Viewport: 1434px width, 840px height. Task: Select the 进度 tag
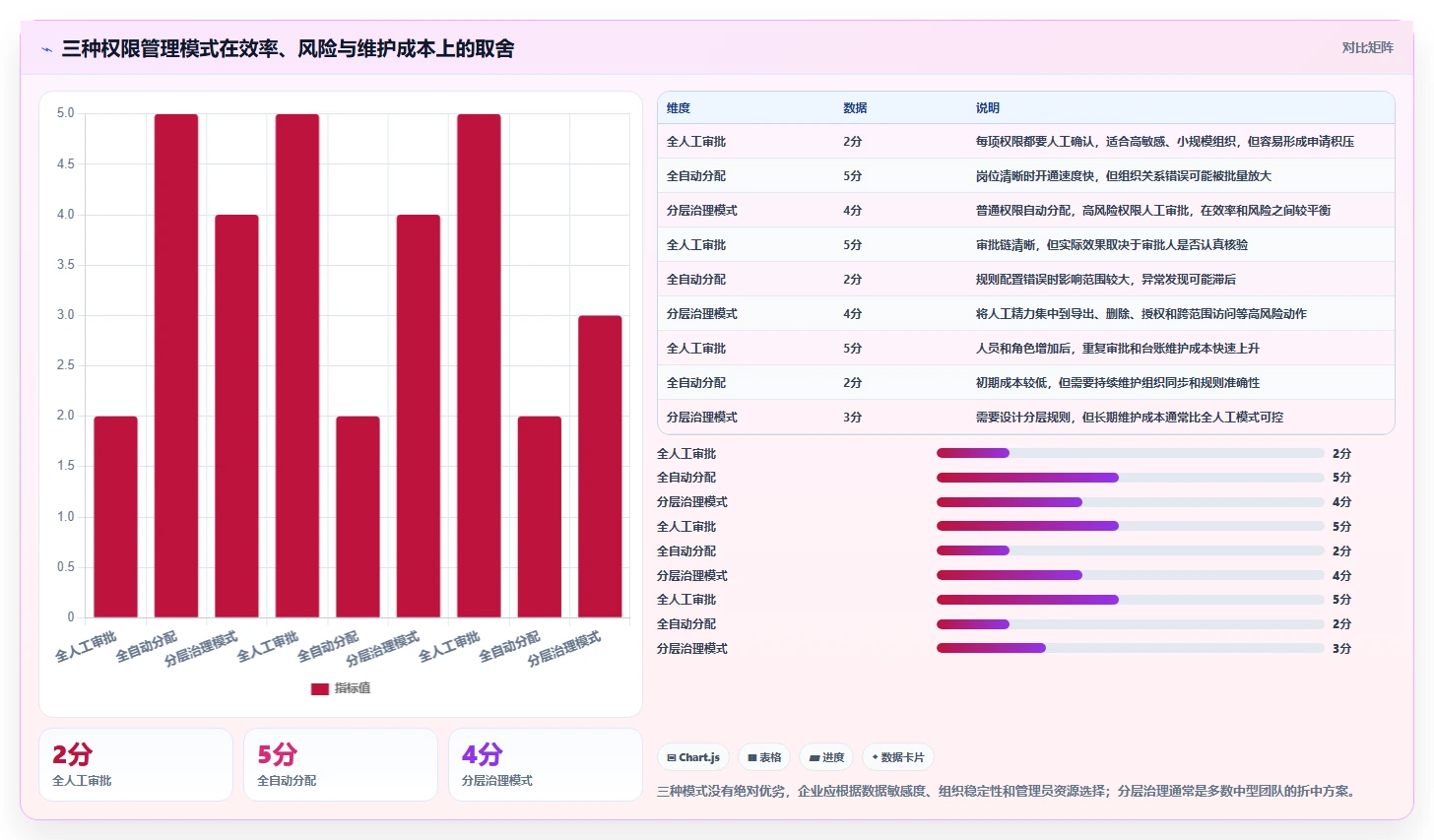click(826, 757)
